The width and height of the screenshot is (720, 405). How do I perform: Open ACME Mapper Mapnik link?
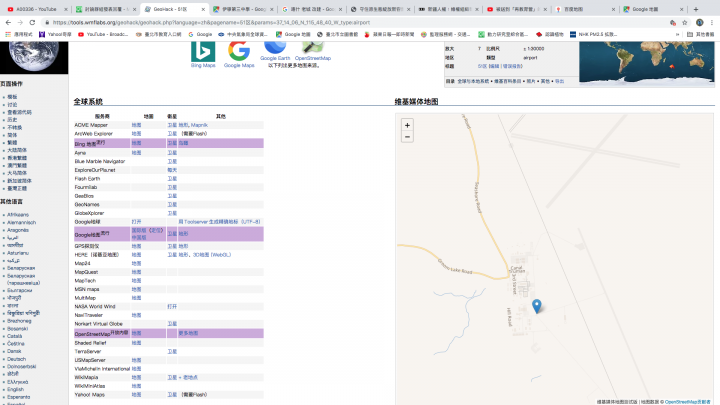[x=199, y=125]
